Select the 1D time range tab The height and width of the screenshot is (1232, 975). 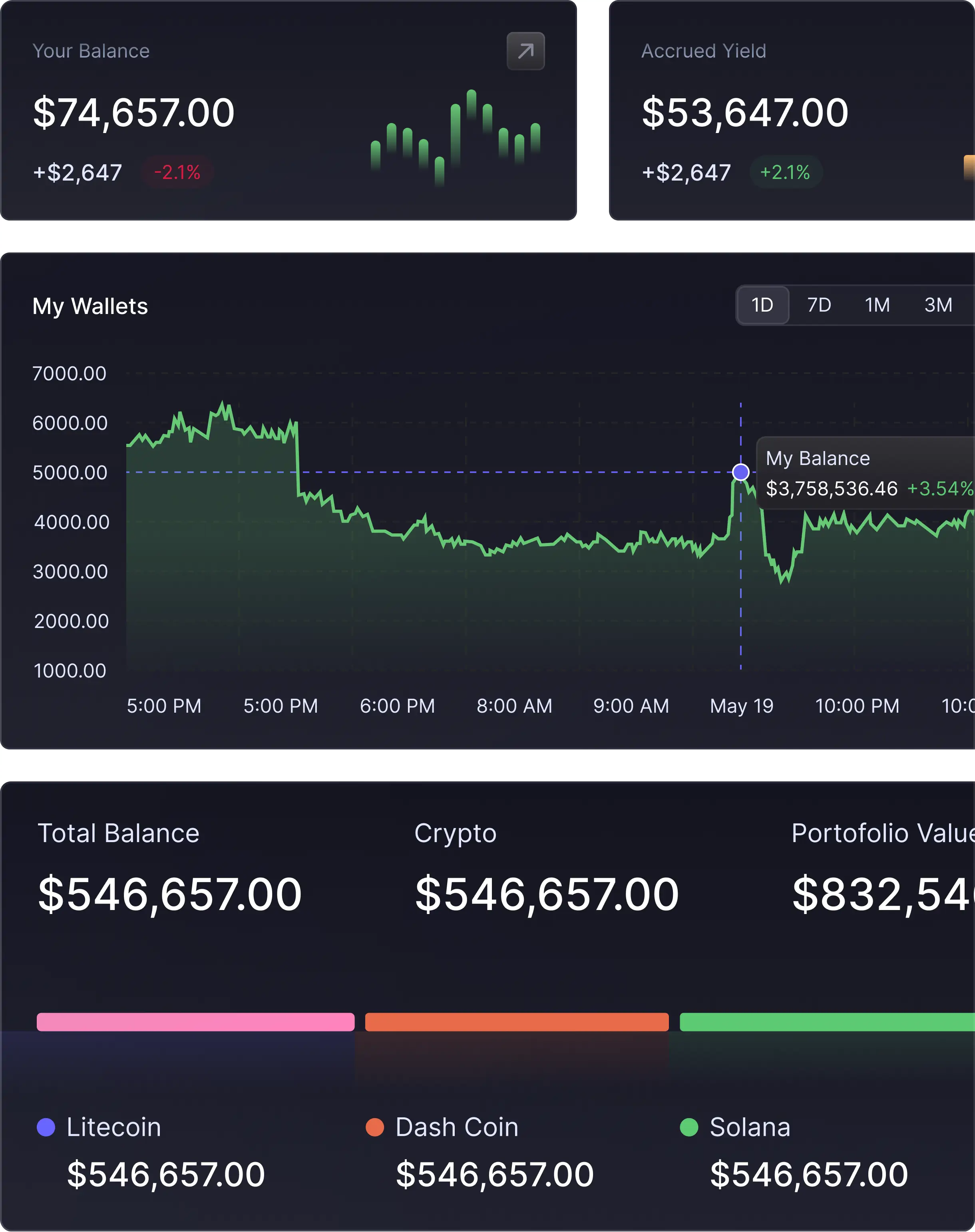tap(762, 305)
